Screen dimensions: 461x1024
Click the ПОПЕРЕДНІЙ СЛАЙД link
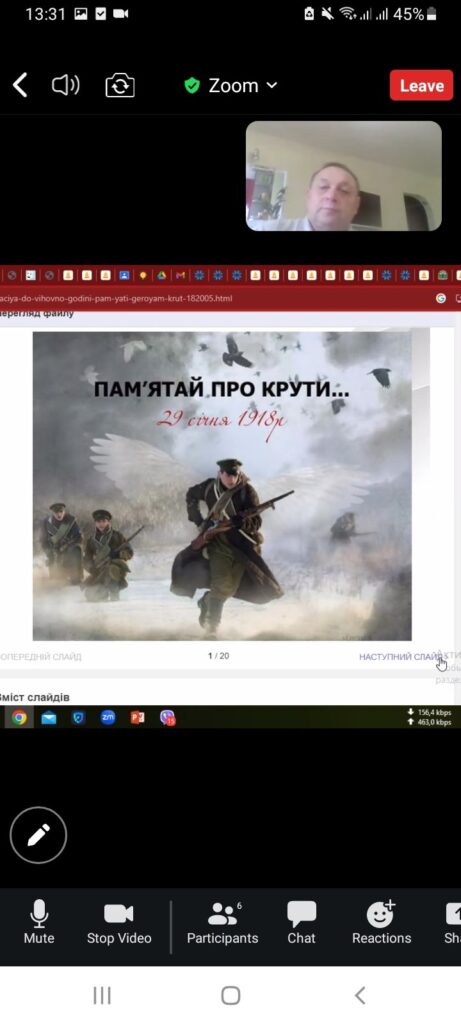coord(40,656)
